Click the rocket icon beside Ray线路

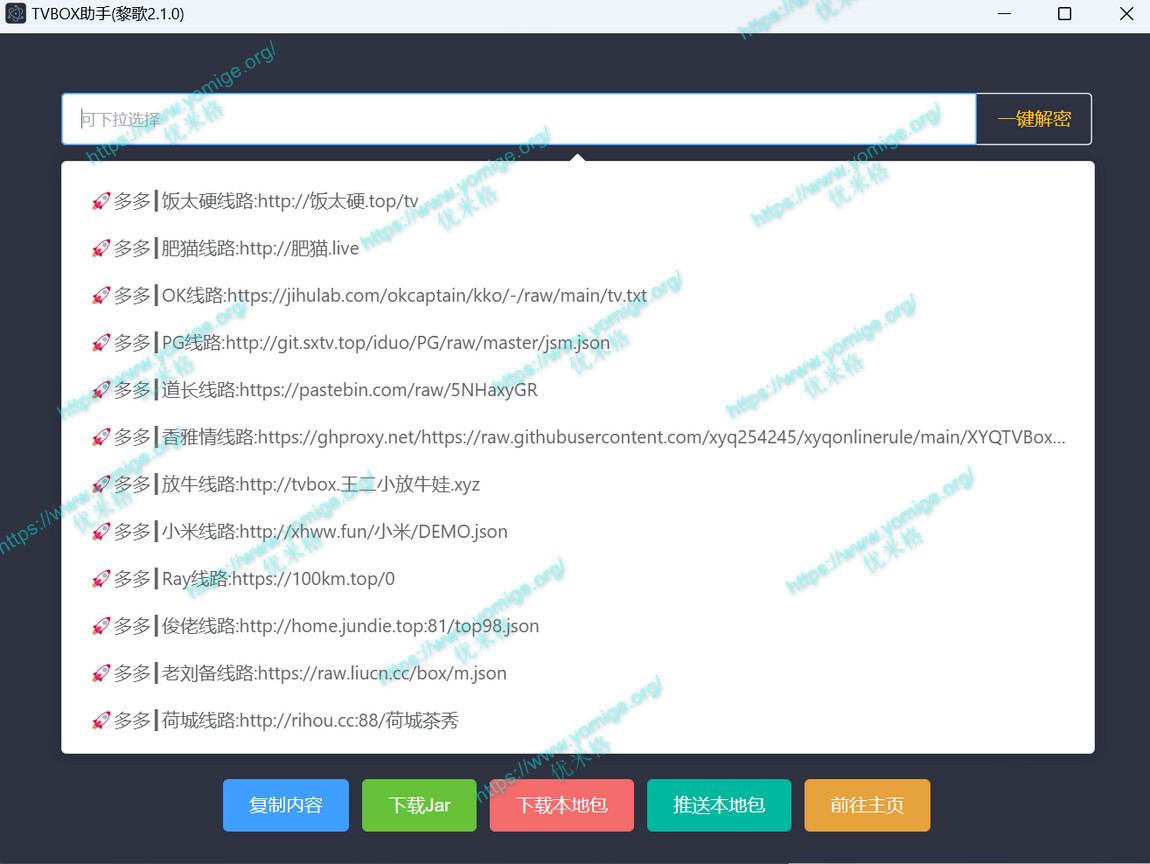[x=100, y=579]
